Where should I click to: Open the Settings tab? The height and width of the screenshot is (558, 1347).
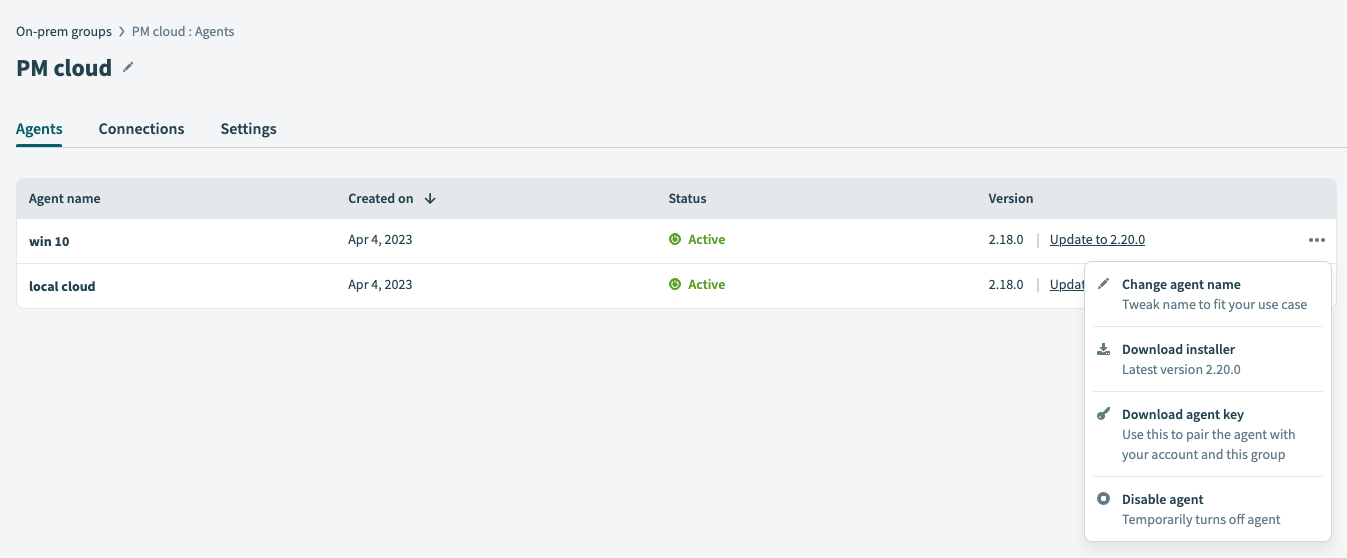tap(248, 129)
